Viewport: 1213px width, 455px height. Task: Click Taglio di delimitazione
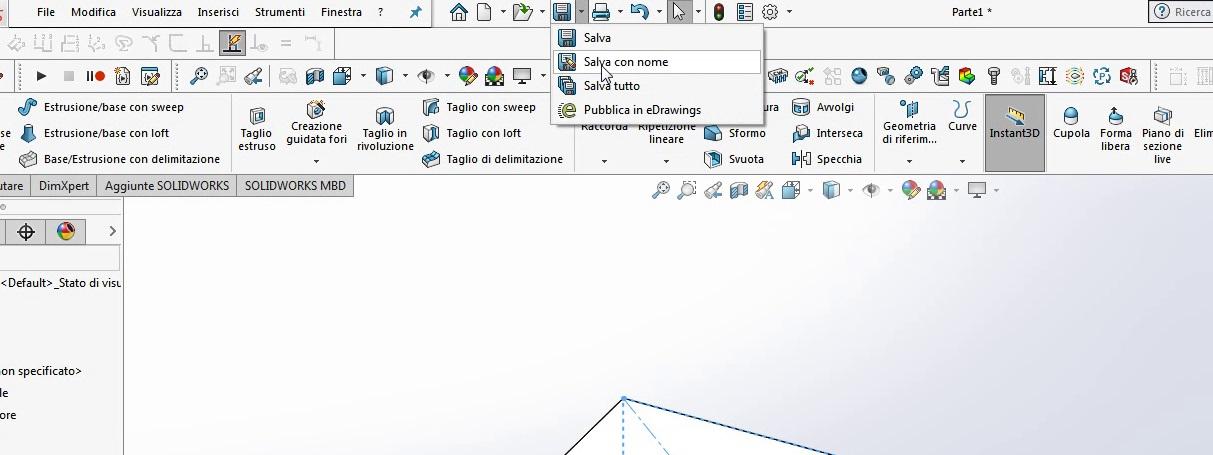[493, 159]
